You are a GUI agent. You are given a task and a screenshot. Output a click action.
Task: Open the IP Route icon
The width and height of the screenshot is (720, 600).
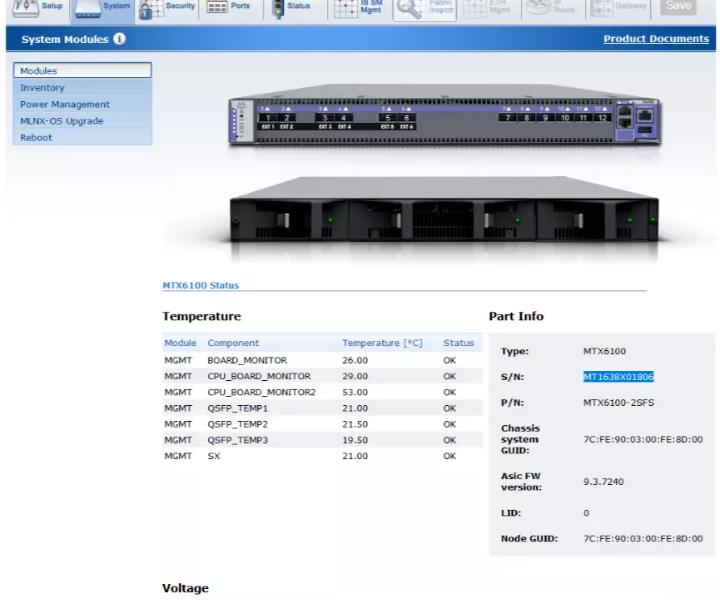(x=538, y=7)
